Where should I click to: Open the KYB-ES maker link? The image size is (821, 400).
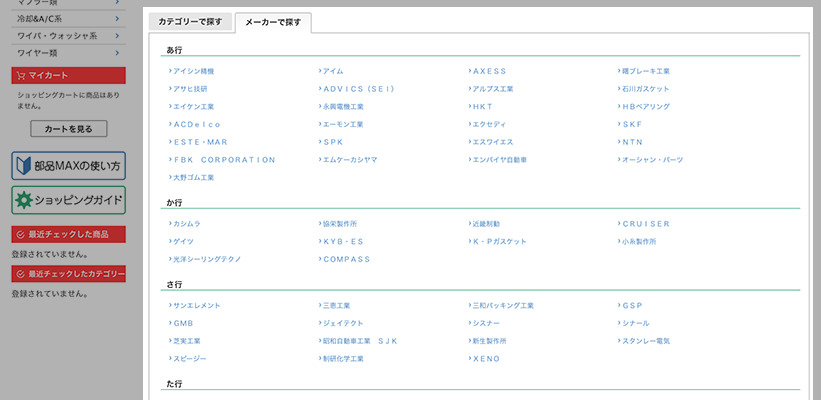click(341, 242)
